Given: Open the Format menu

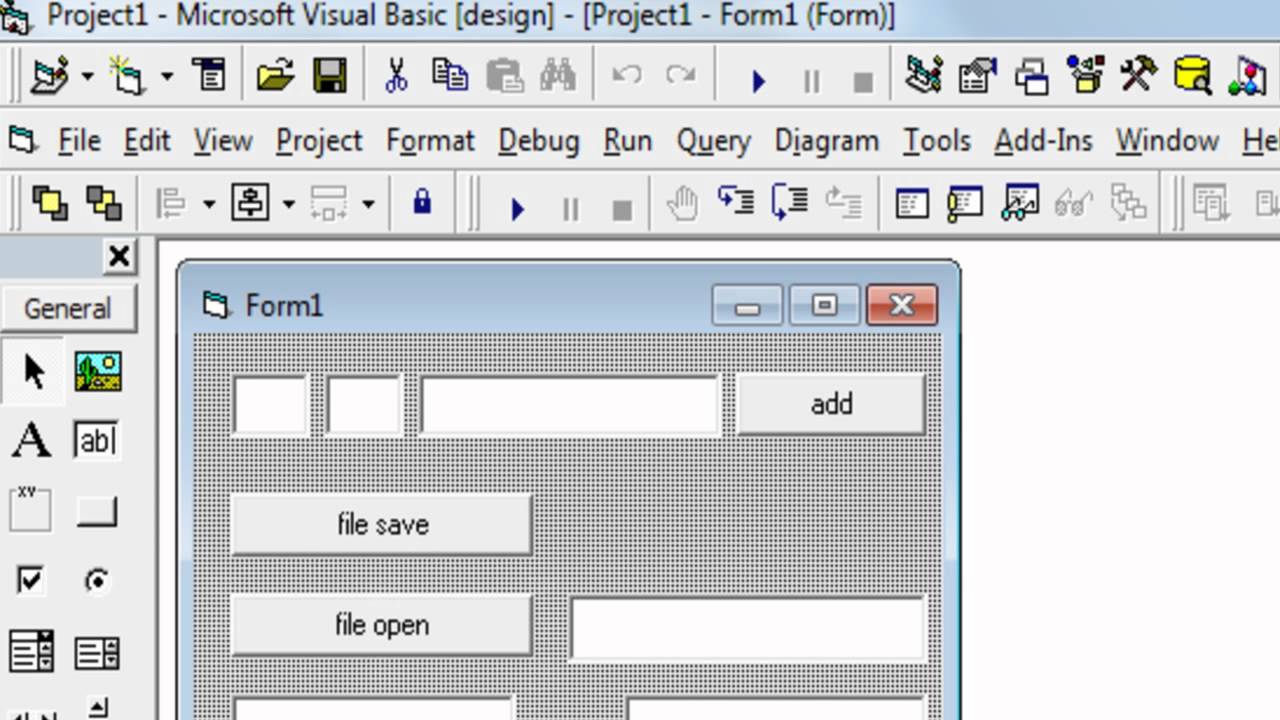Looking at the screenshot, I should point(430,141).
